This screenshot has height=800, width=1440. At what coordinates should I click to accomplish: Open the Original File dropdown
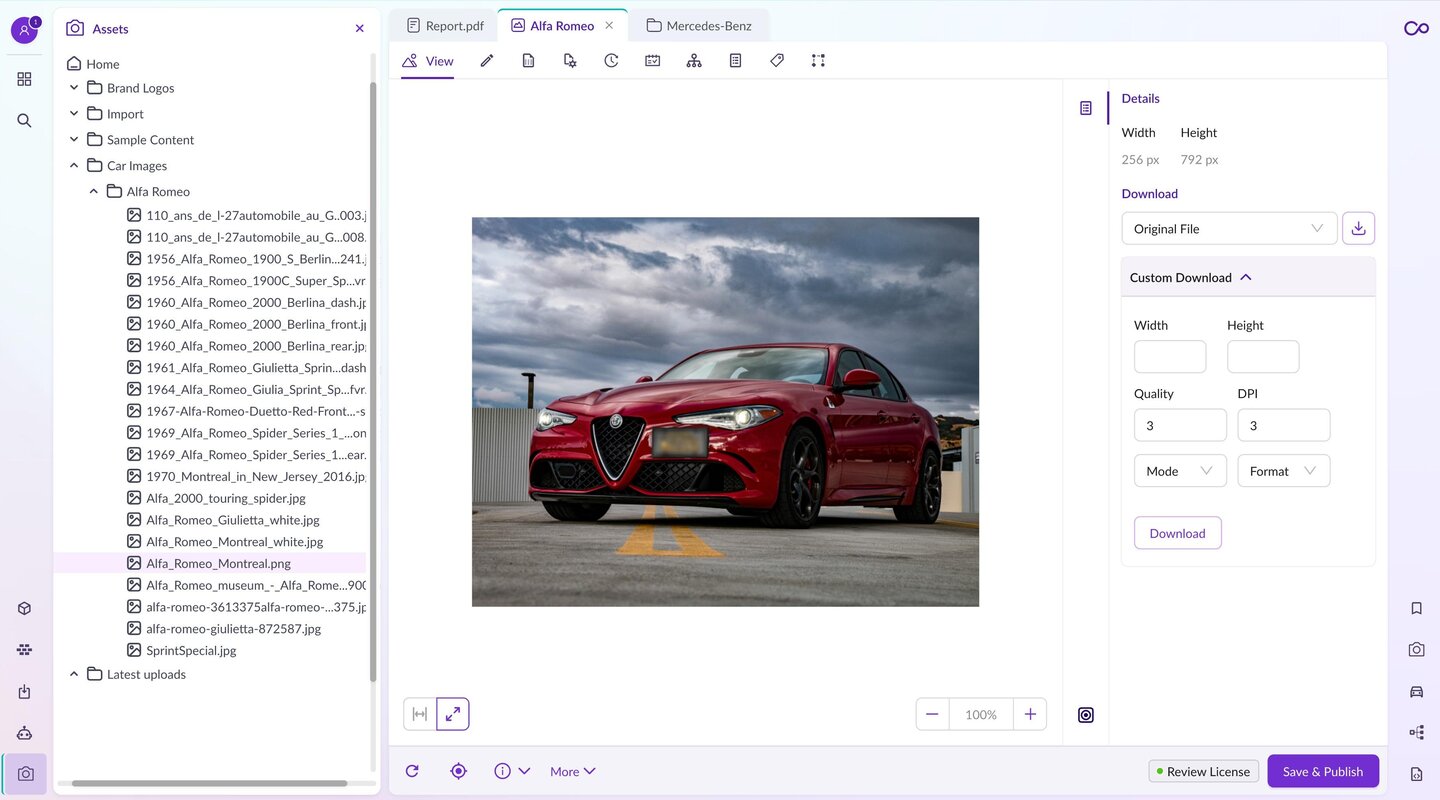click(1228, 229)
